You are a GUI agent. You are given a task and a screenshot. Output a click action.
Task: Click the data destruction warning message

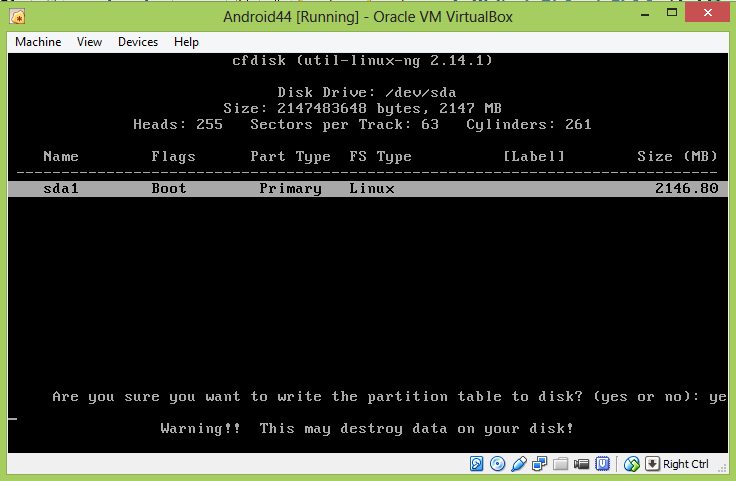pos(367,428)
